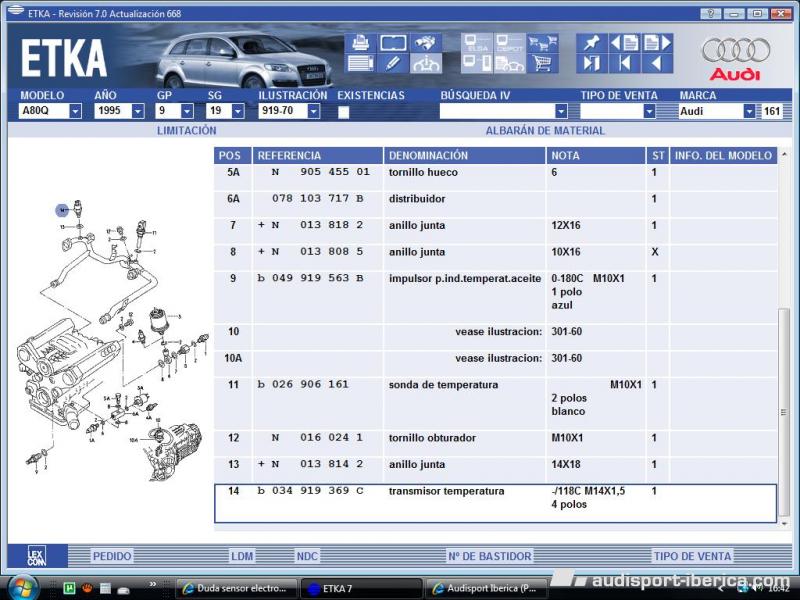Click reference N 013 818 2
Image resolution: width=800 pixels, height=600 pixels.
point(317,225)
